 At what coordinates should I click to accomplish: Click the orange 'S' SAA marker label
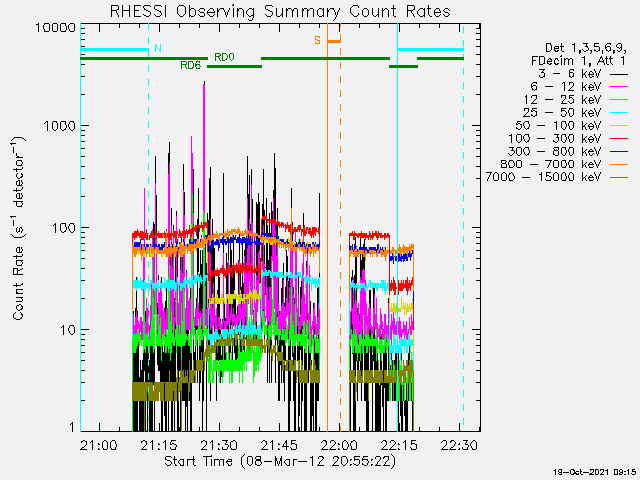[x=317, y=40]
